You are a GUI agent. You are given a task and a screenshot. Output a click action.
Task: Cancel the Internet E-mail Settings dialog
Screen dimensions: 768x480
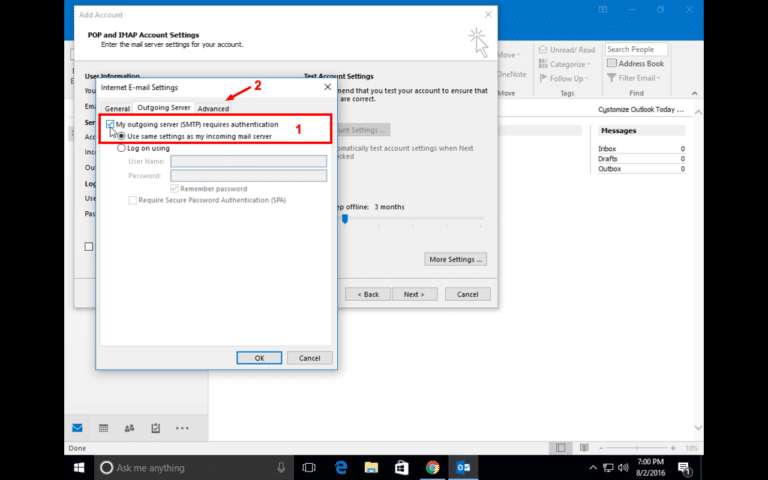(x=310, y=358)
